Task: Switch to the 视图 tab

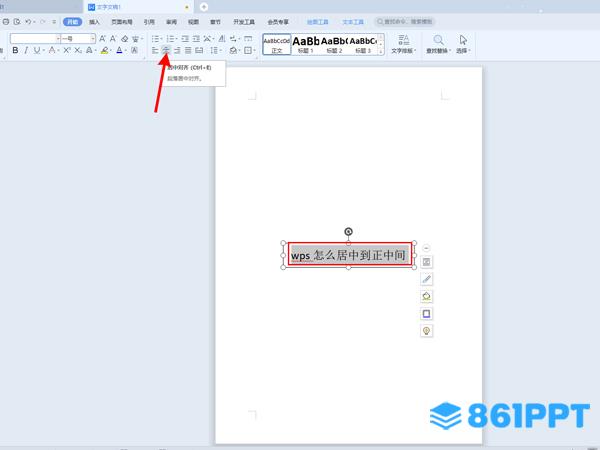Action: pyautogui.click(x=193, y=22)
